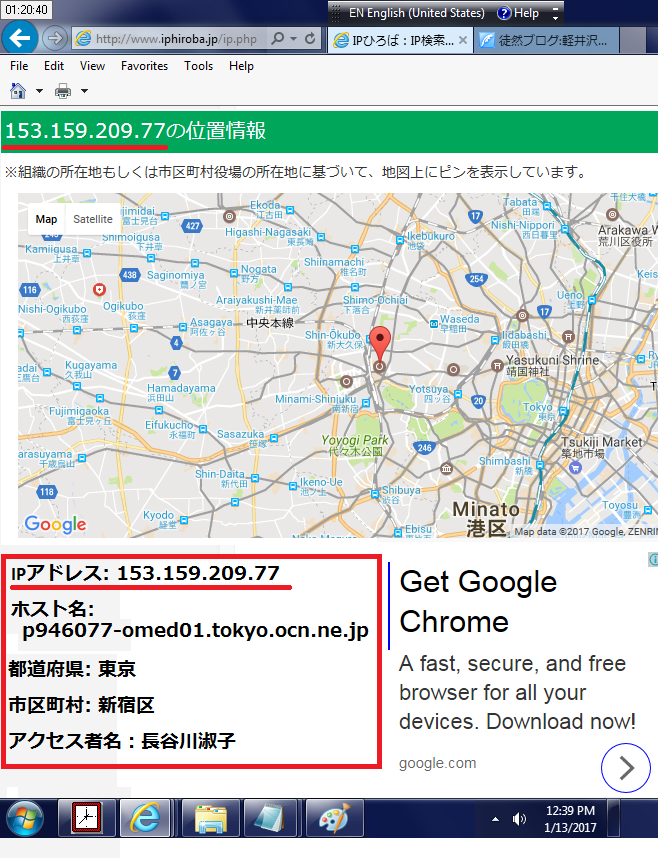Open the Edit menu
This screenshot has width=658, height=858.
pos(54,66)
